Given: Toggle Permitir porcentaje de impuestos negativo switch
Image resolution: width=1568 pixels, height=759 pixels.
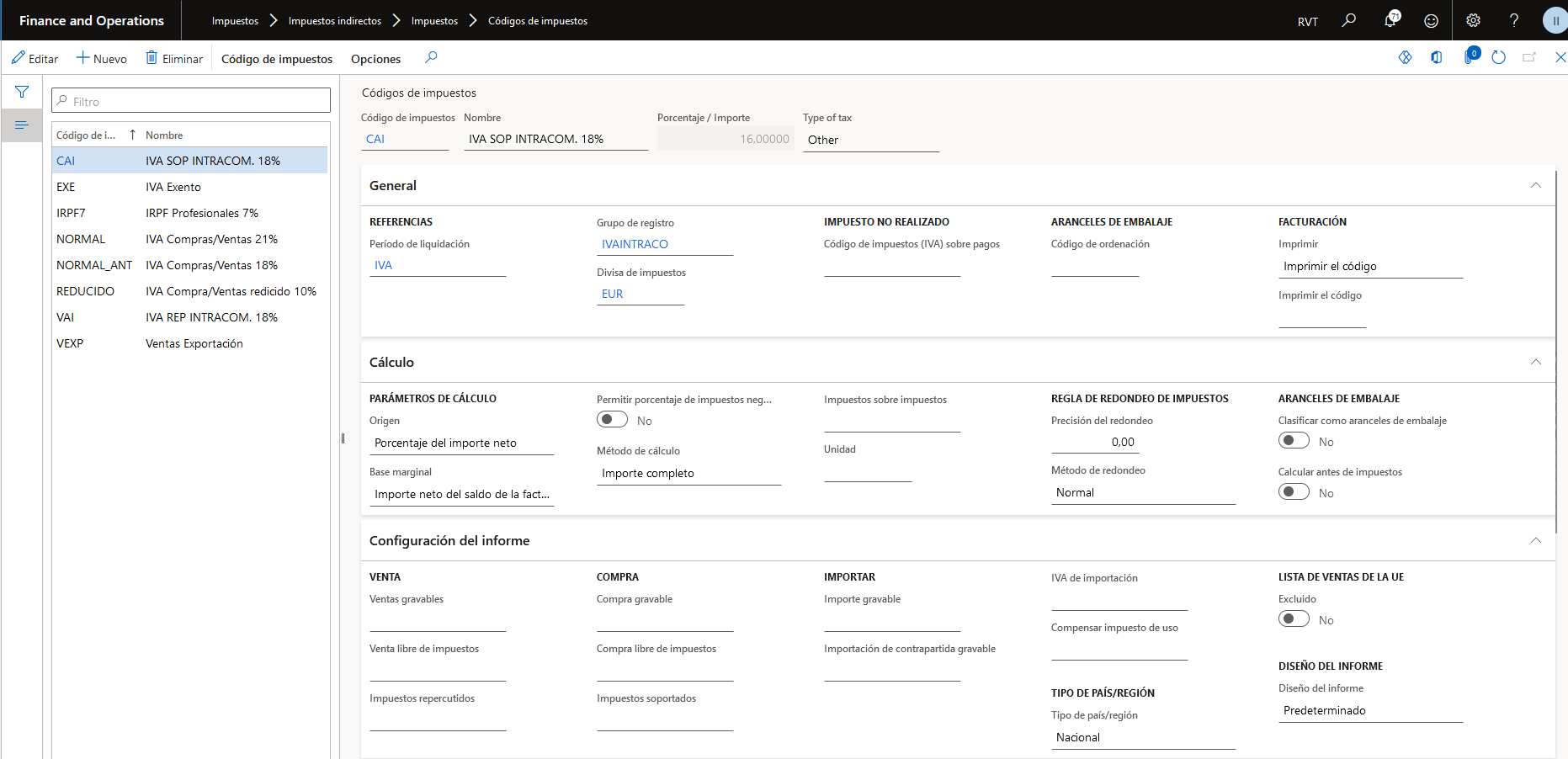Looking at the screenshot, I should pyautogui.click(x=612, y=419).
